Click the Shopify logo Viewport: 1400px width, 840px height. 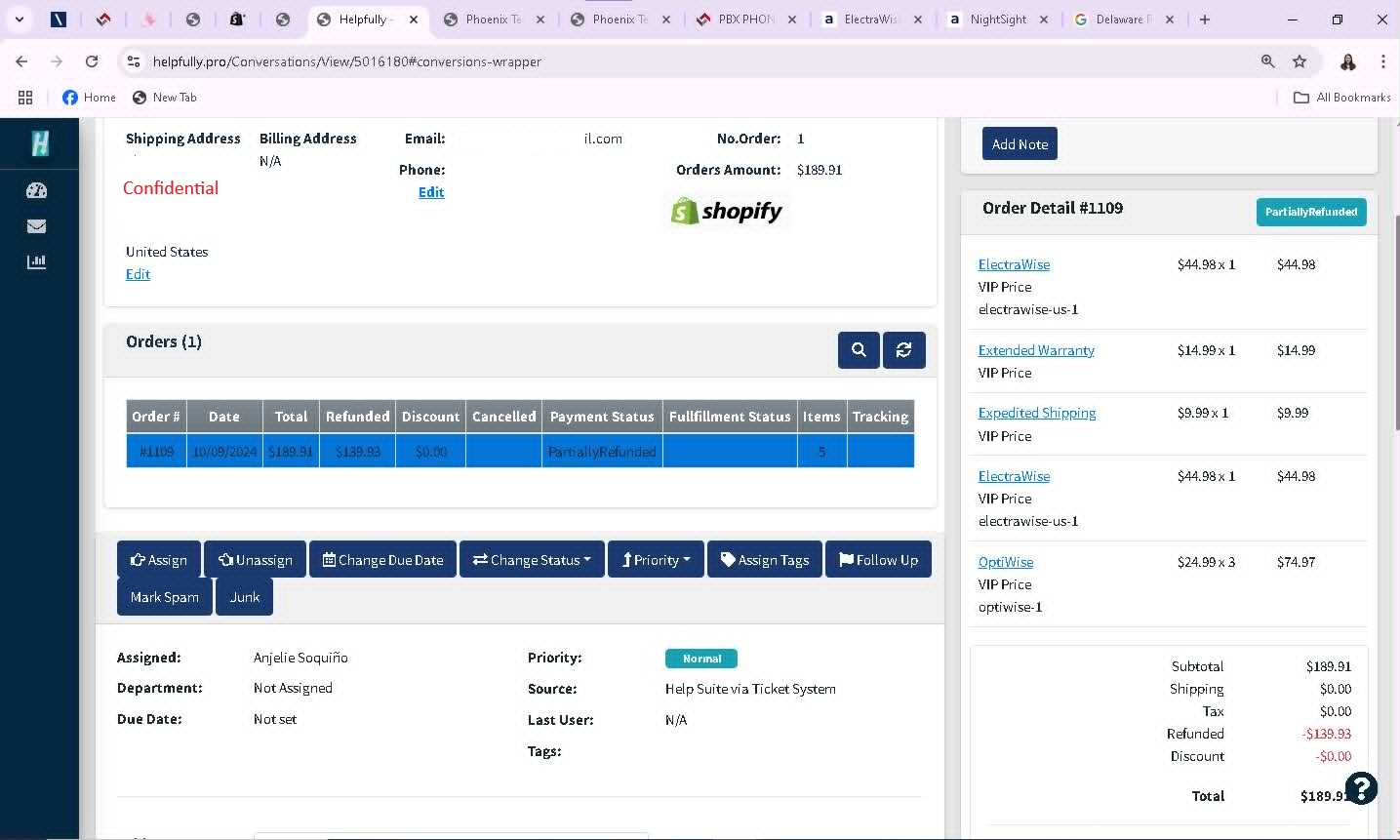point(728,211)
